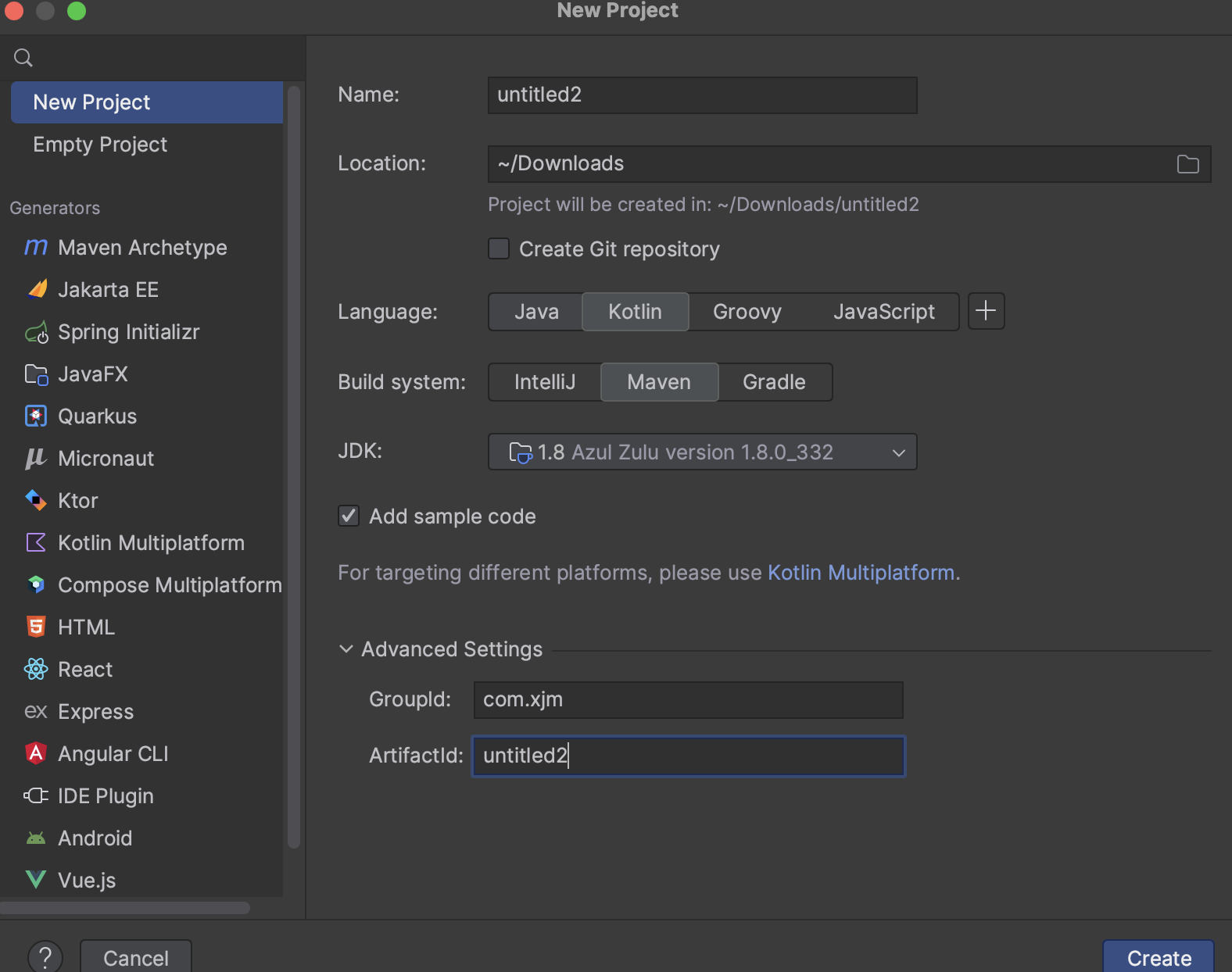The width and height of the screenshot is (1232, 972).
Task: Select the Vue.js generator label
Action: click(x=87, y=881)
